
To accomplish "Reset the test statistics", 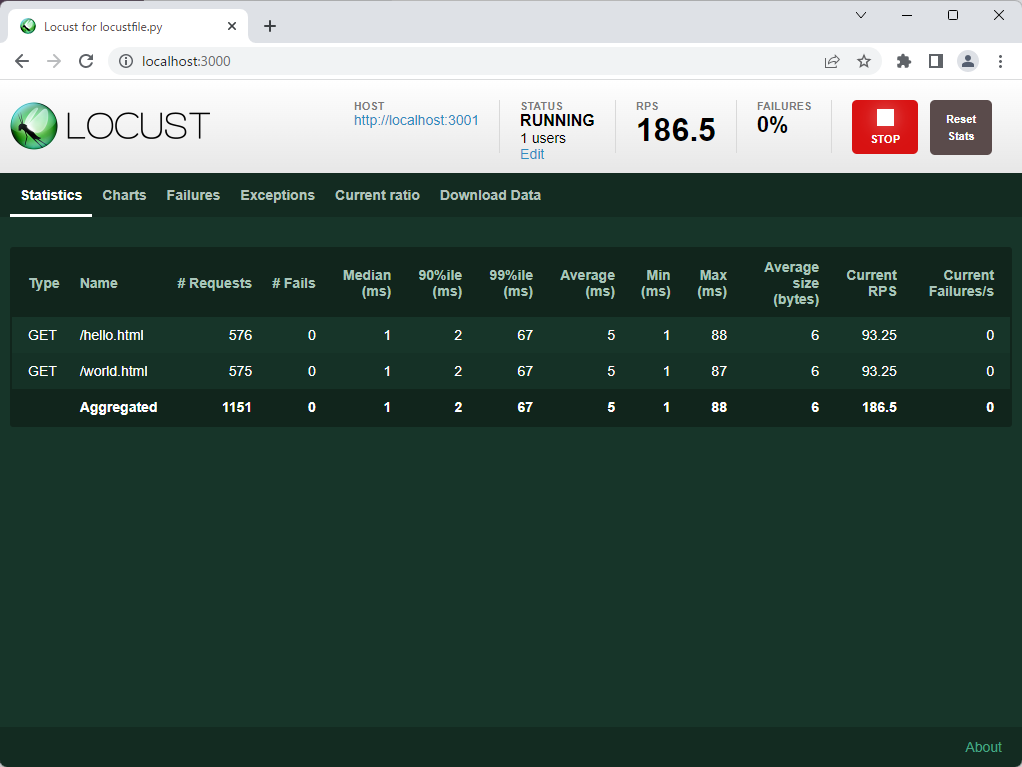I will pyautogui.click(x=960, y=127).
